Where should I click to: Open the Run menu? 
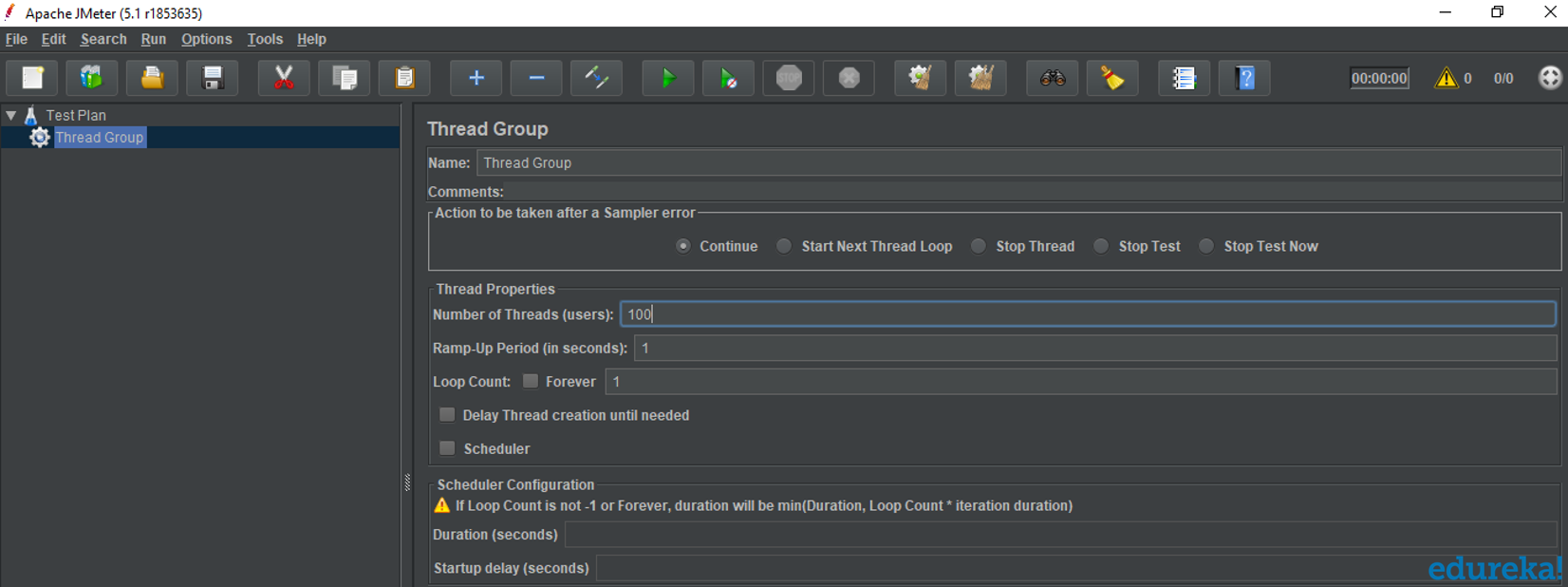[153, 39]
